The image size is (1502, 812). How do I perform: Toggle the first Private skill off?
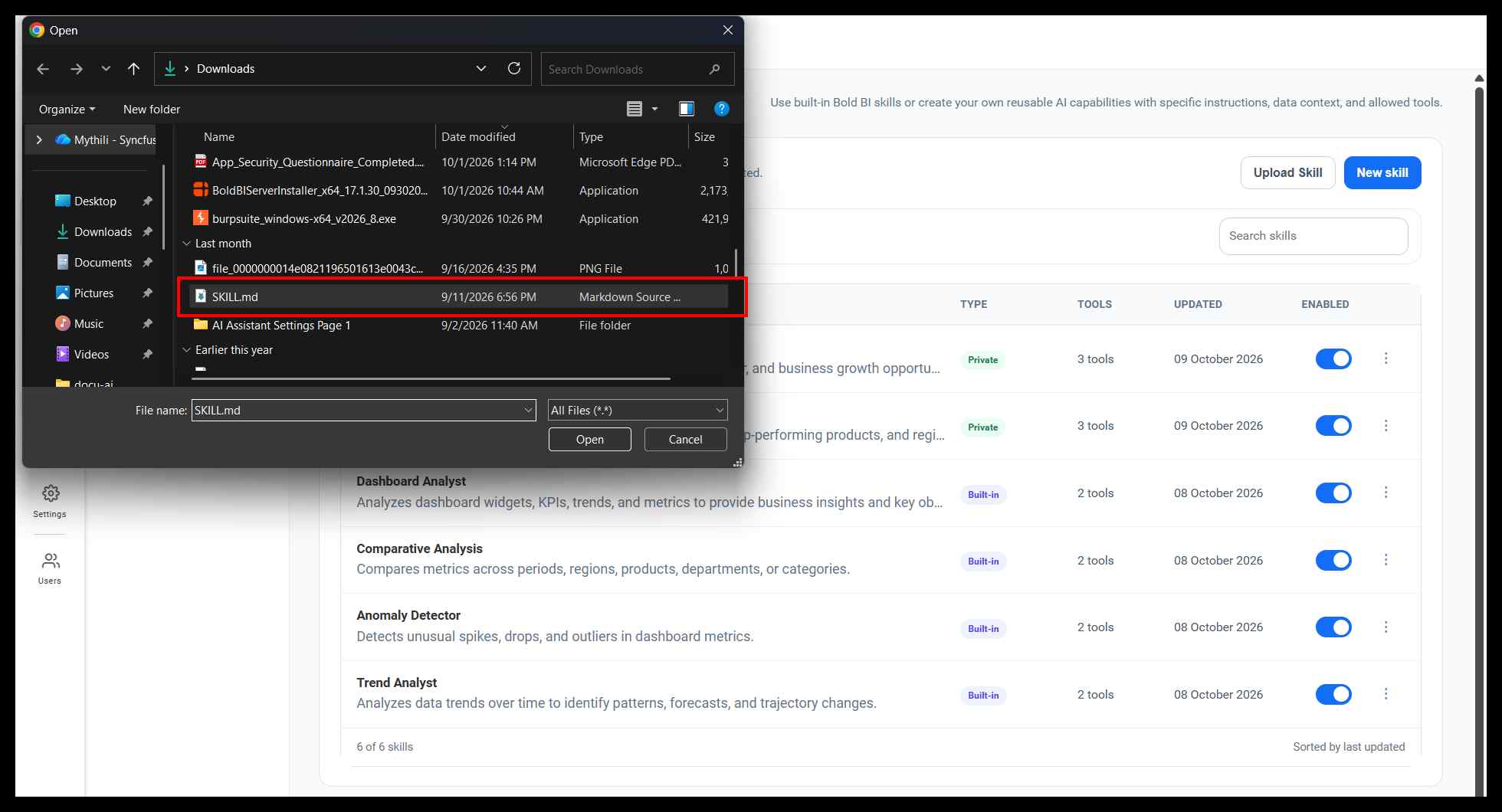pos(1333,359)
